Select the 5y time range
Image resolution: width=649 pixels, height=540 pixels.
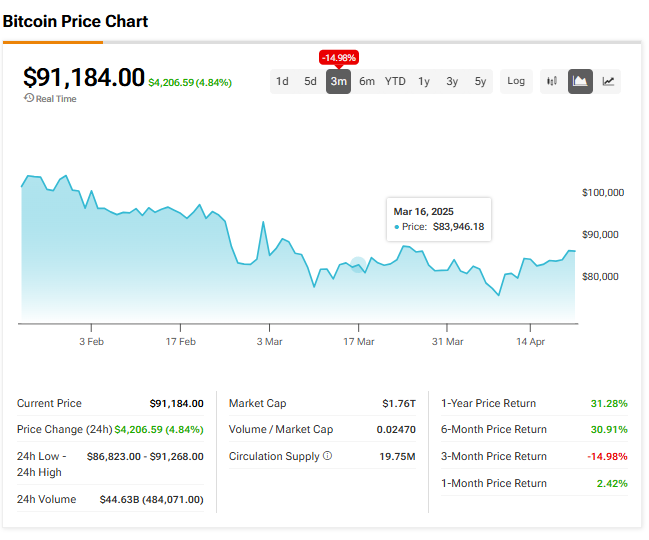click(480, 81)
